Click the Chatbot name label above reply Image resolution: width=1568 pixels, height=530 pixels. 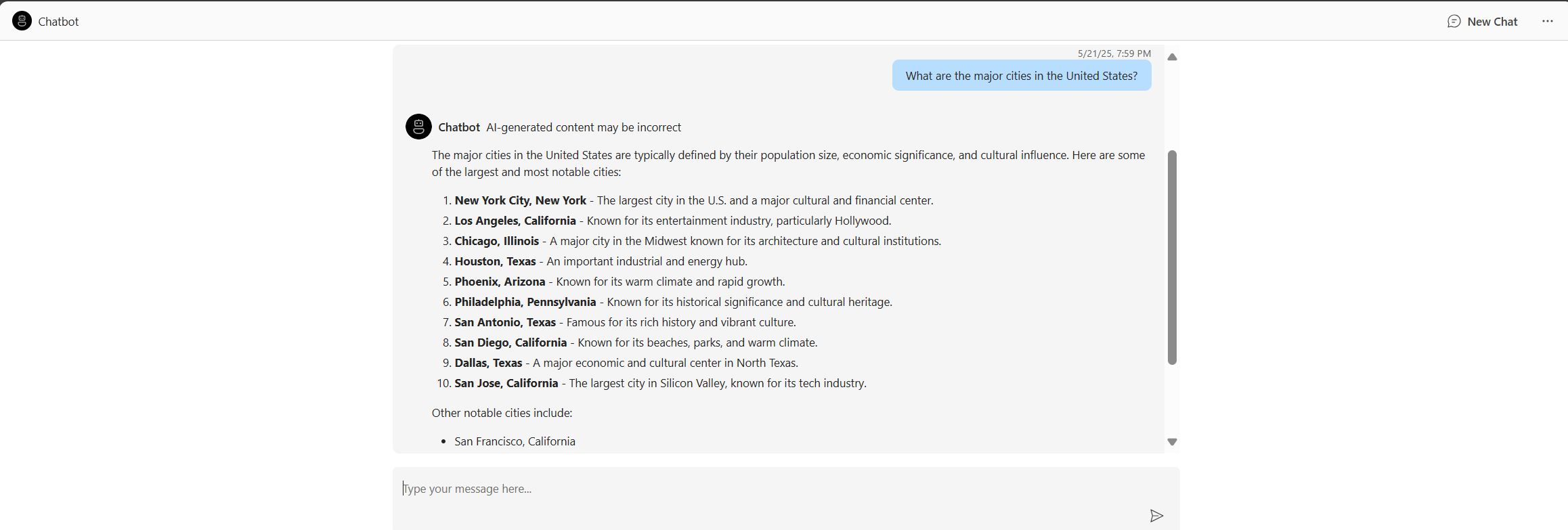(x=459, y=127)
